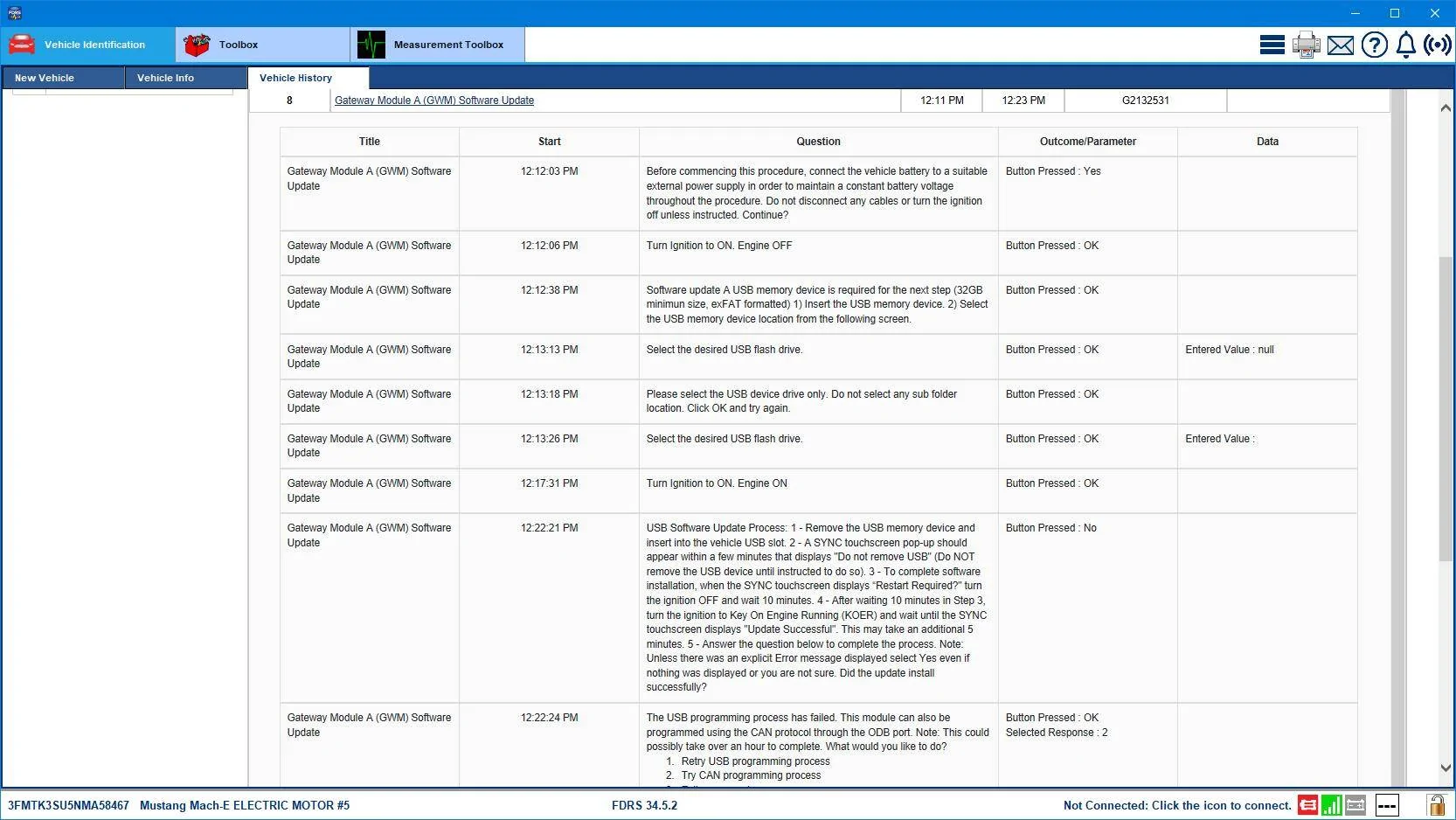Switch to the Toolbox tab
The image size is (1456, 820).
click(262, 45)
